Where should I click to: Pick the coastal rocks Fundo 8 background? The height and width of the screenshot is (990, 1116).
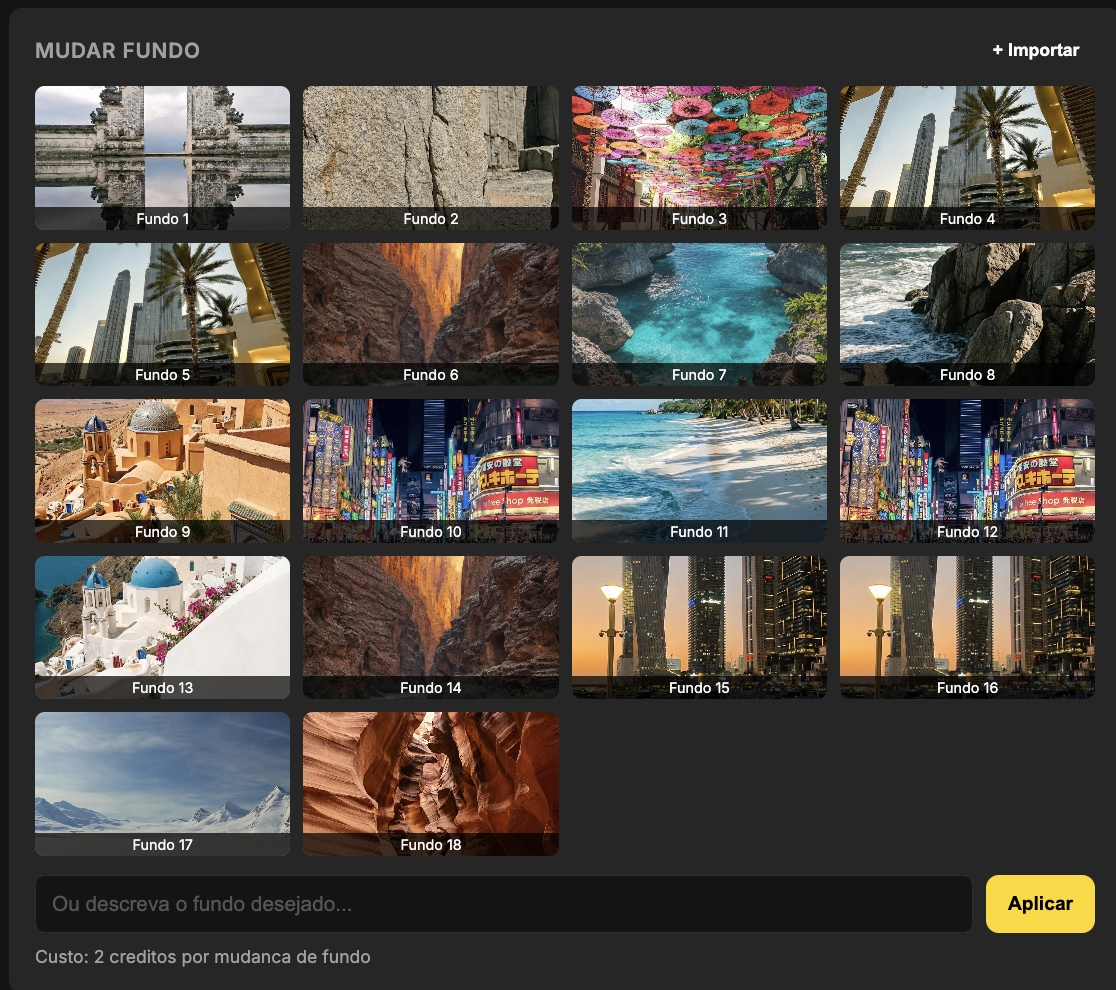[967, 314]
